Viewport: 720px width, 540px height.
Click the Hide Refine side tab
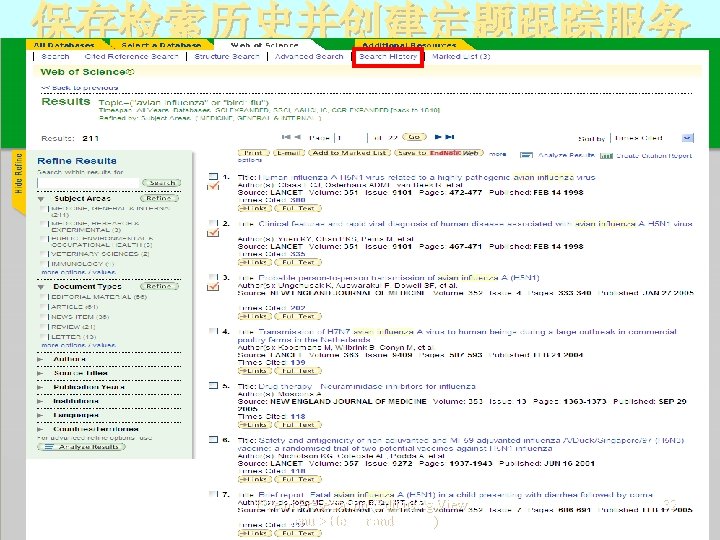(x=18, y=181)
